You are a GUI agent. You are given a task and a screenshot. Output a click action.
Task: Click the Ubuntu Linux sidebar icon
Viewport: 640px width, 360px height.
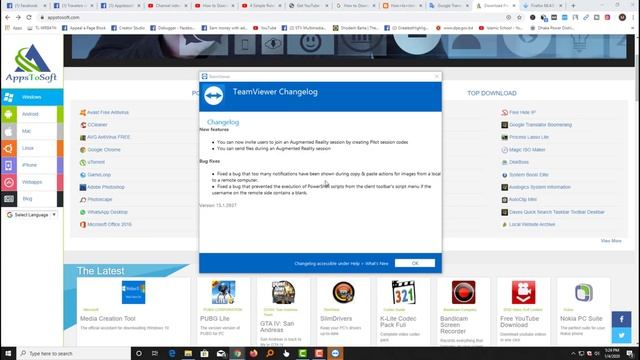coord(9,149)
